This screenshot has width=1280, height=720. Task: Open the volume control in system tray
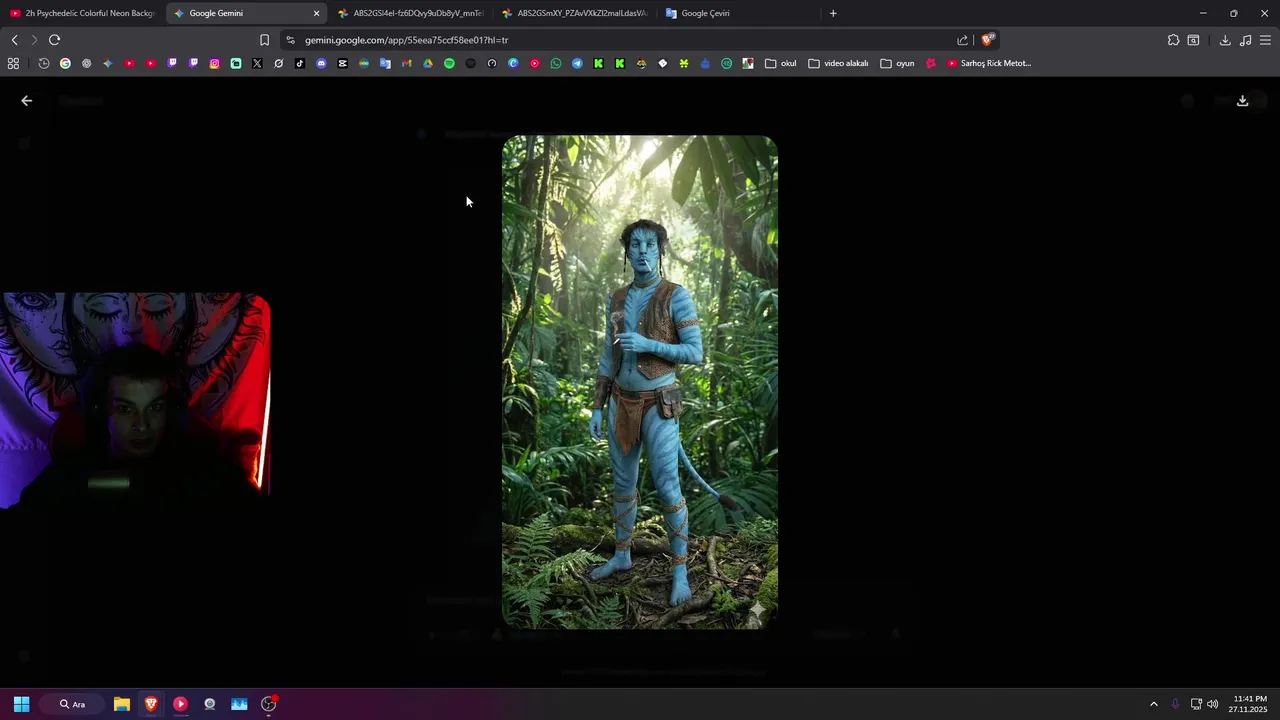click(1213, 704)
